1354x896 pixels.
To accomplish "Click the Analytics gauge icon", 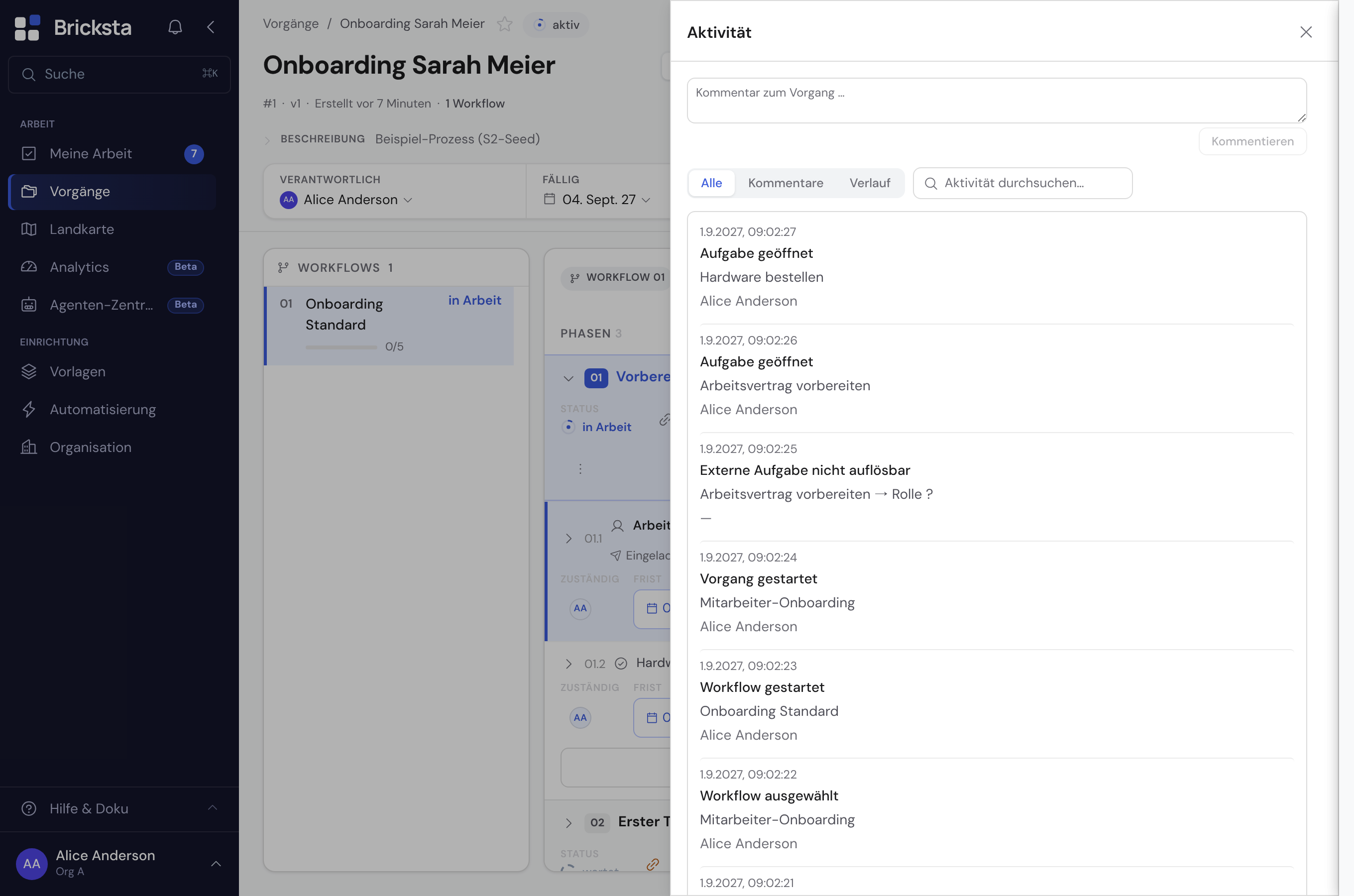I will pyautogui.click(x=28, y=267).
